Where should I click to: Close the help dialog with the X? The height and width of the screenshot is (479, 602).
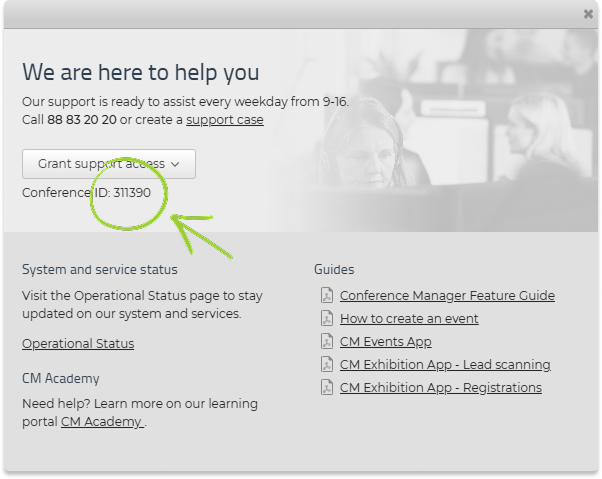[588, 14]
